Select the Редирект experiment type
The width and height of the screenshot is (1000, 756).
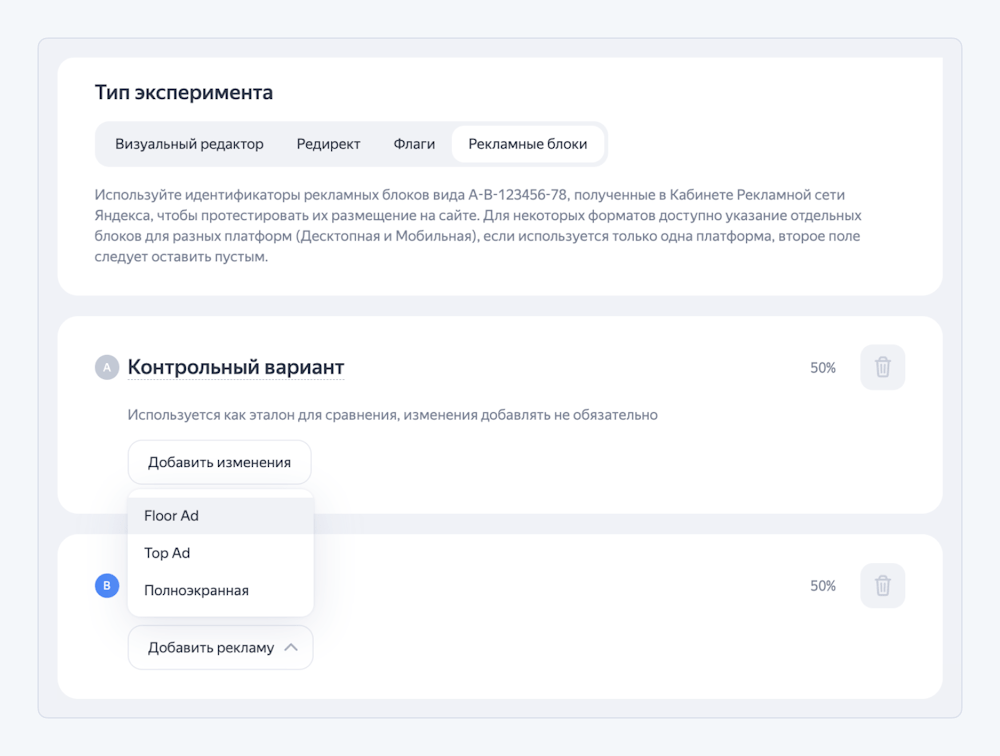[328, 144]
